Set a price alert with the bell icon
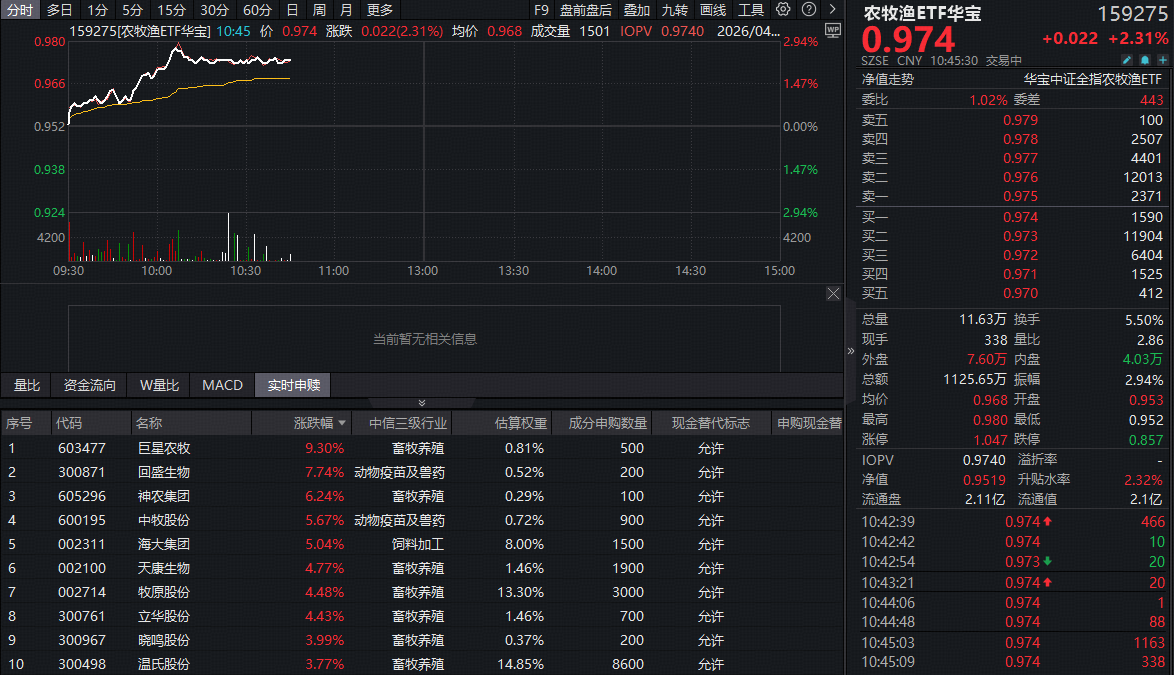The height and width of the screenshot is (675, 1174). pyautogui.click(x=1144, y=60)
